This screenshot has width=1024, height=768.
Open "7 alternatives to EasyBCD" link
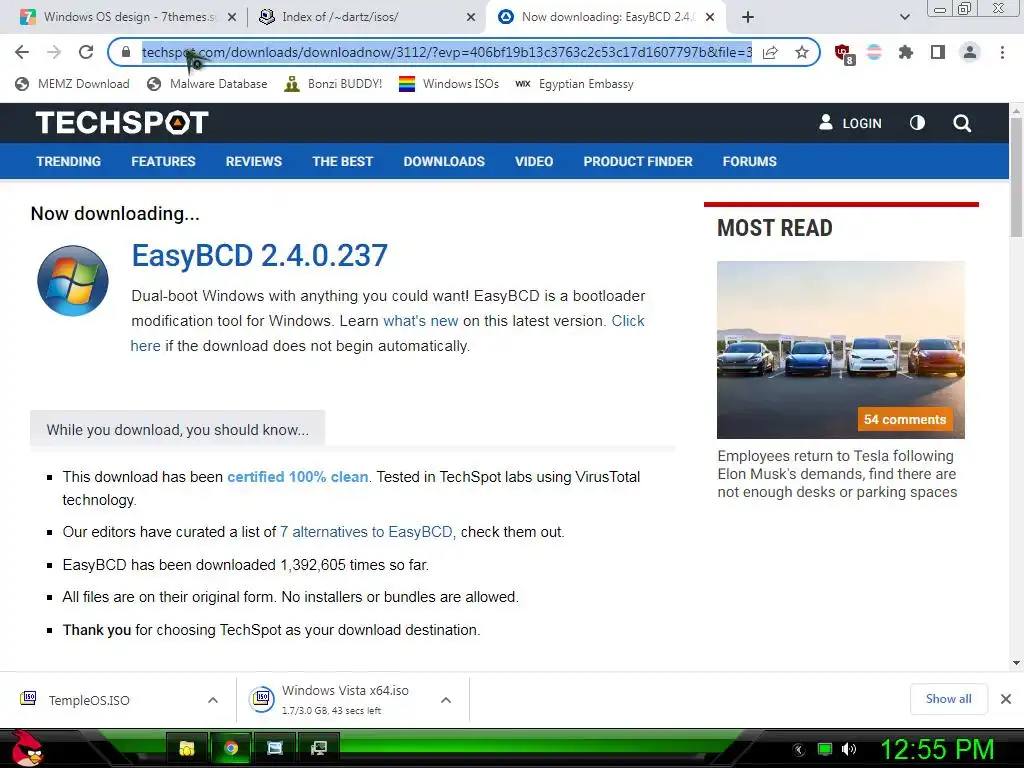coord(366,532)
